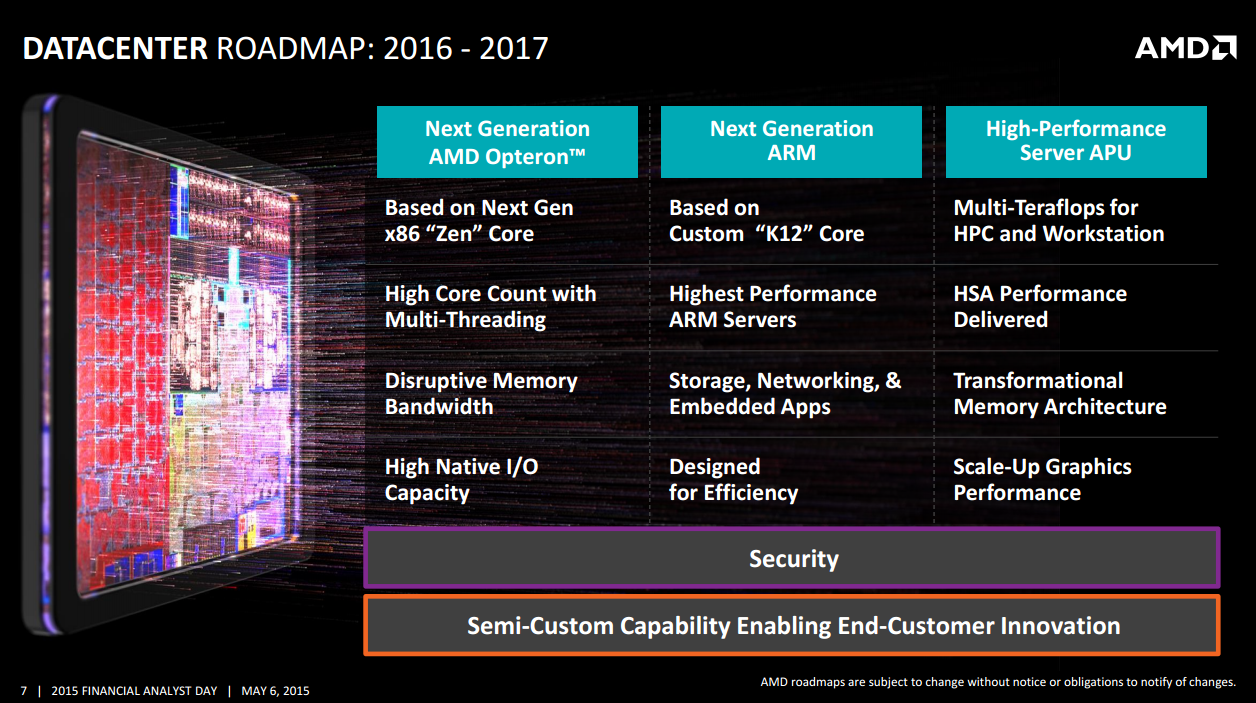Click the x86 "Zen" Core text
This screenshot has width=1256, height=703.
pos(459,234)
